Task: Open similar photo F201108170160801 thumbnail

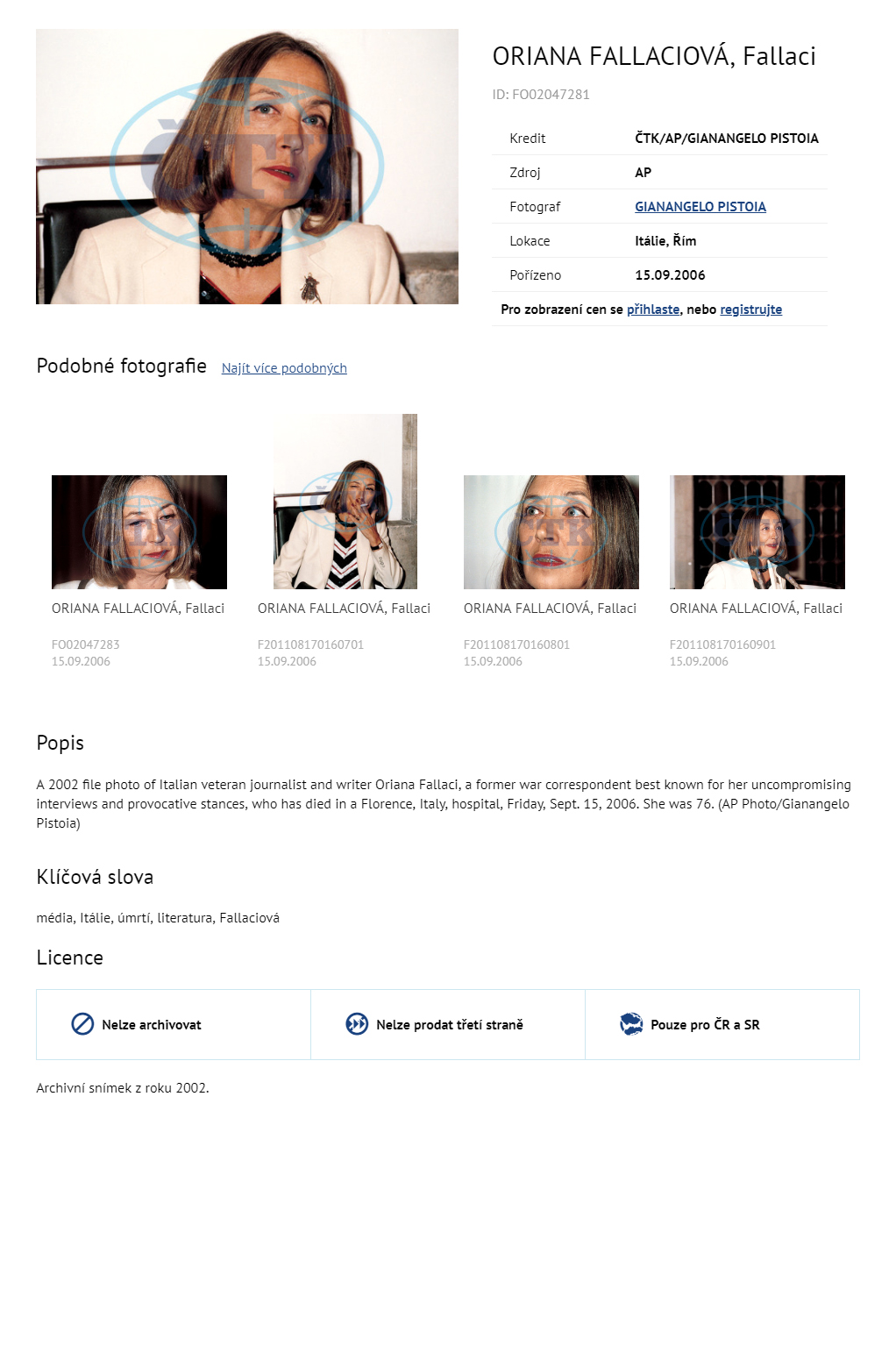Action: click(551, 532)
